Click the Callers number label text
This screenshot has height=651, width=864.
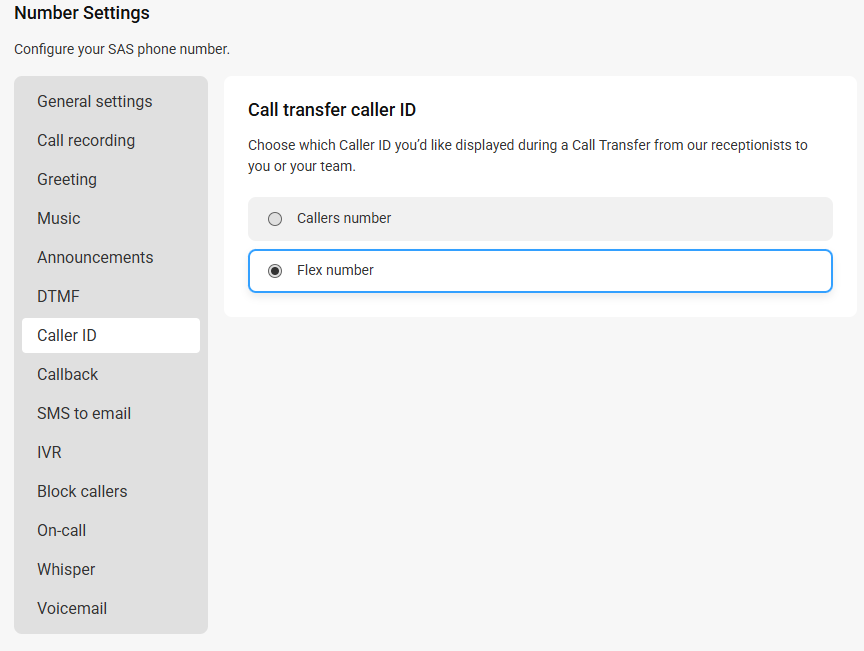click(344, 218)
